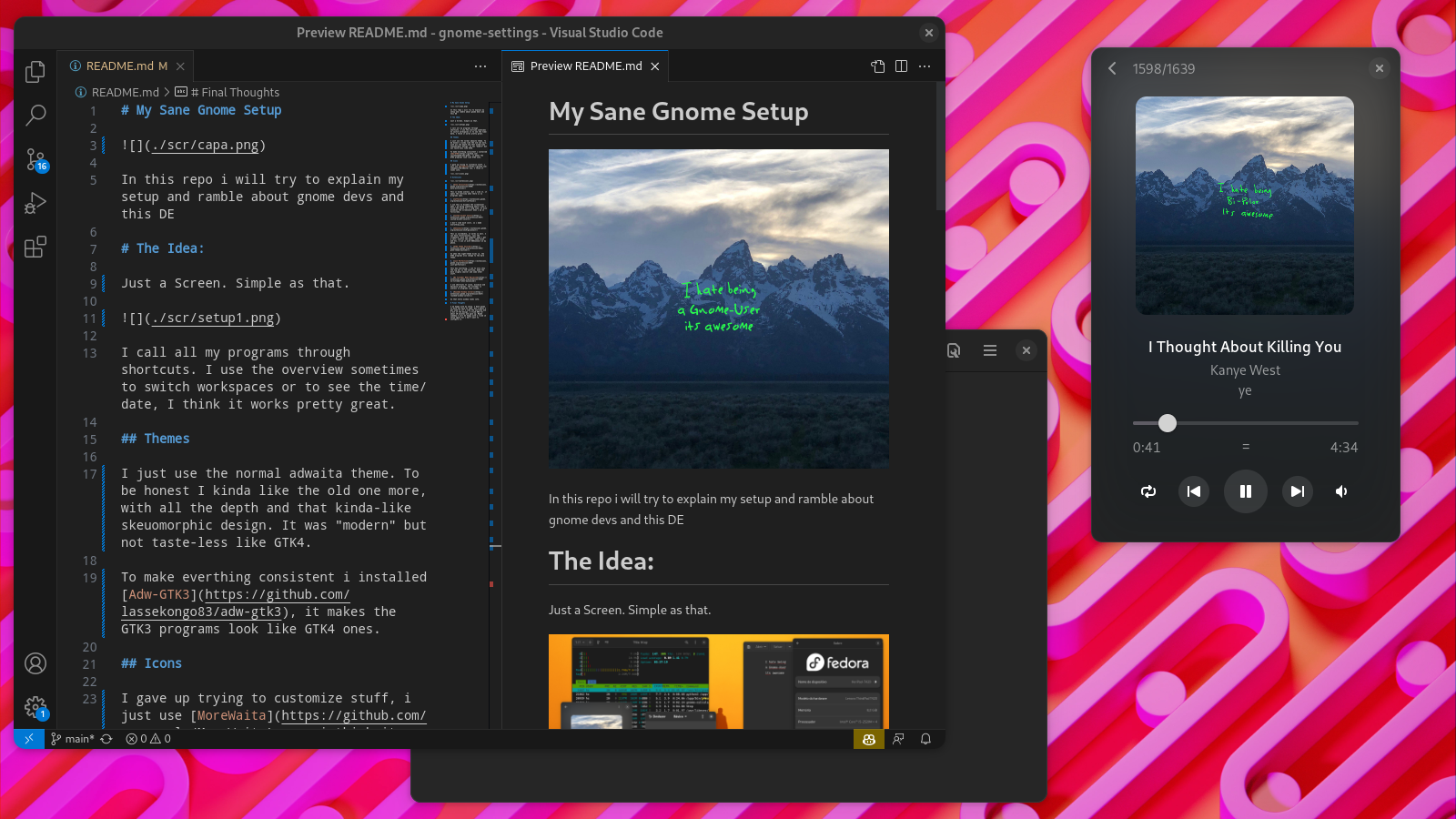Screen dimensions: 1456x819
Task: Open hamburger menu in background window
Action: tap(990, 350)
